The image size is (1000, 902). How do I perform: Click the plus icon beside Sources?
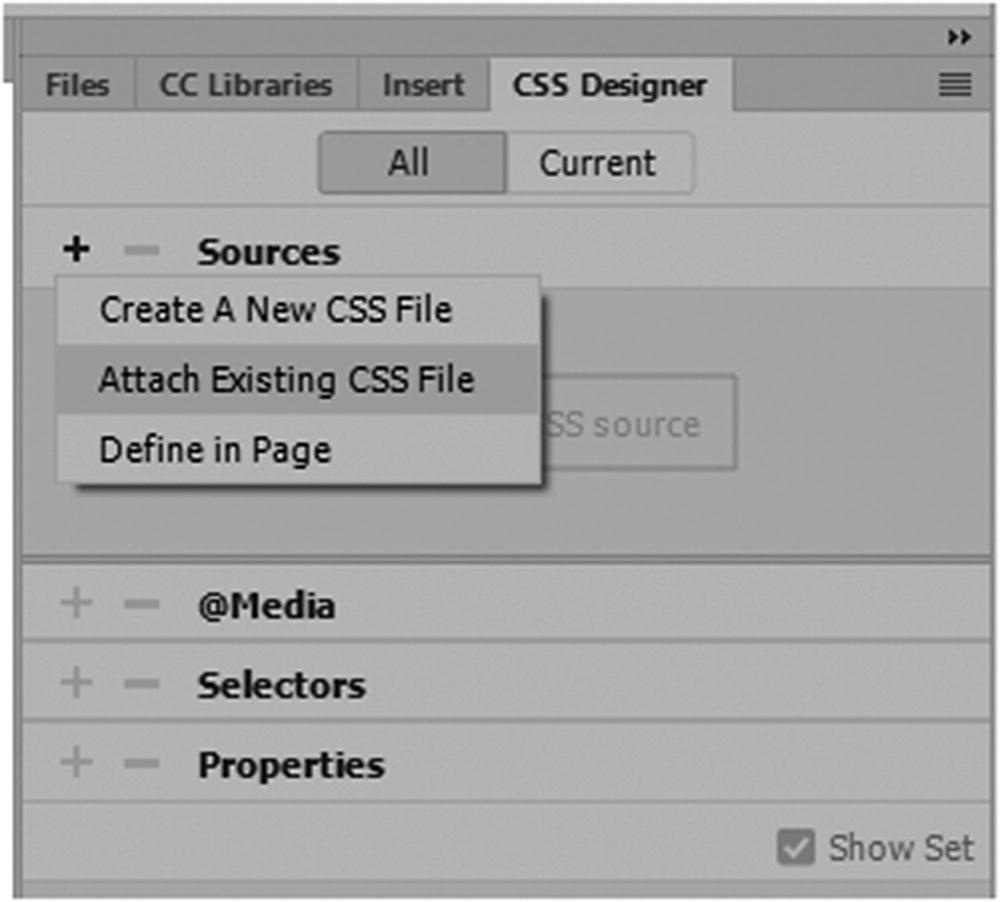(76, 251)
